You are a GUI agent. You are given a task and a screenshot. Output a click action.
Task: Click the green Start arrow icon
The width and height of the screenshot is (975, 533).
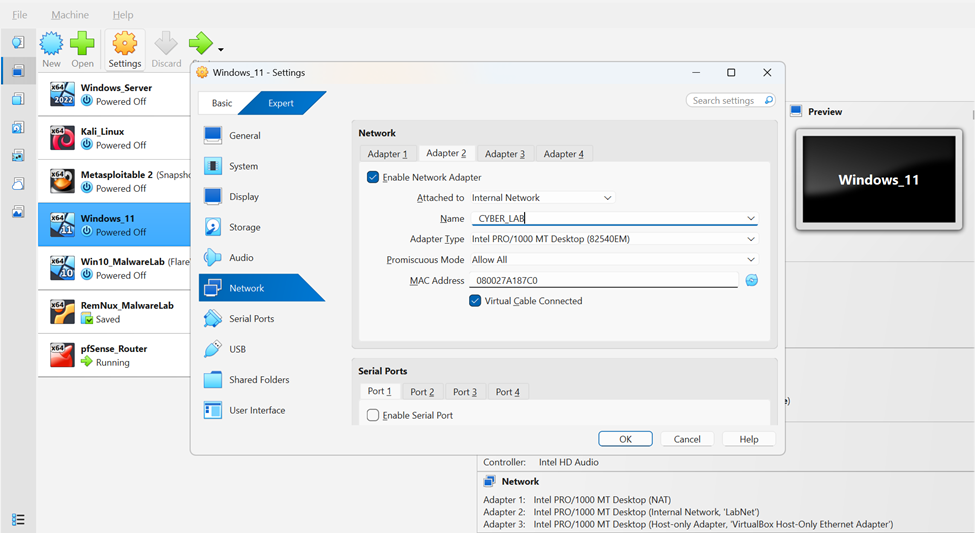point(201,43)
